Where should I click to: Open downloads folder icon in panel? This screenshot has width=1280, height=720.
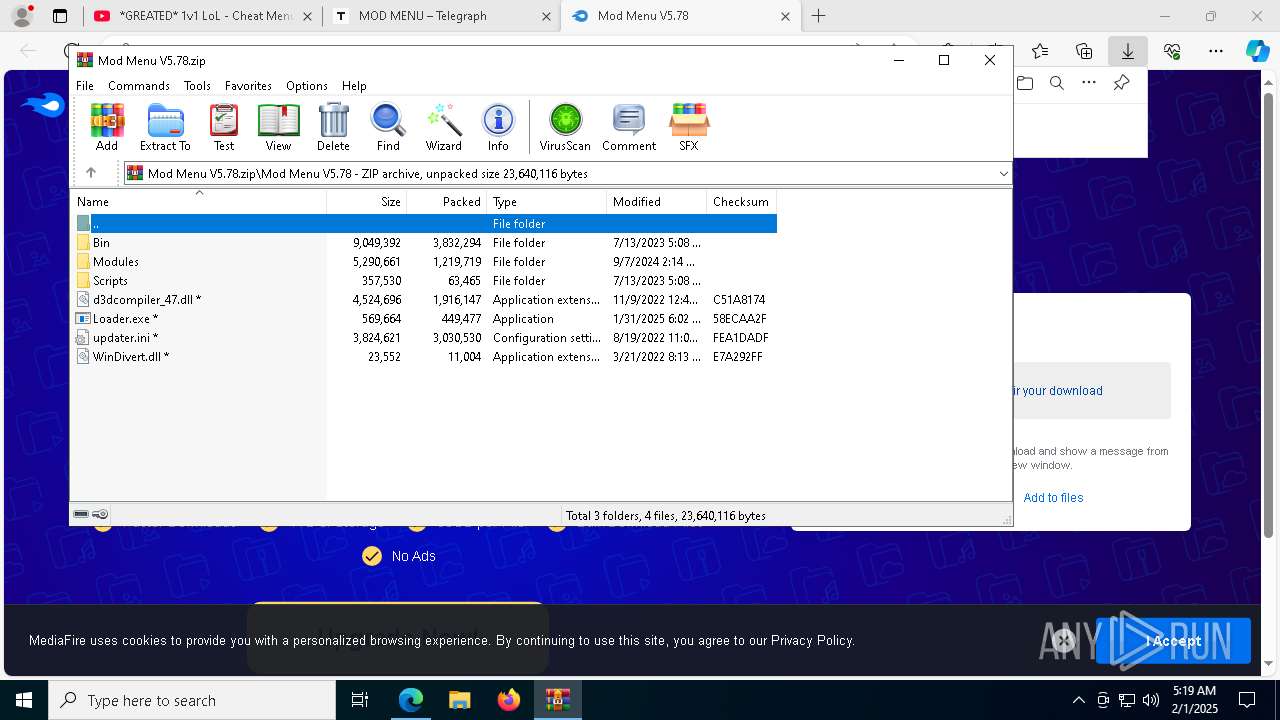tap(1025, 83)
